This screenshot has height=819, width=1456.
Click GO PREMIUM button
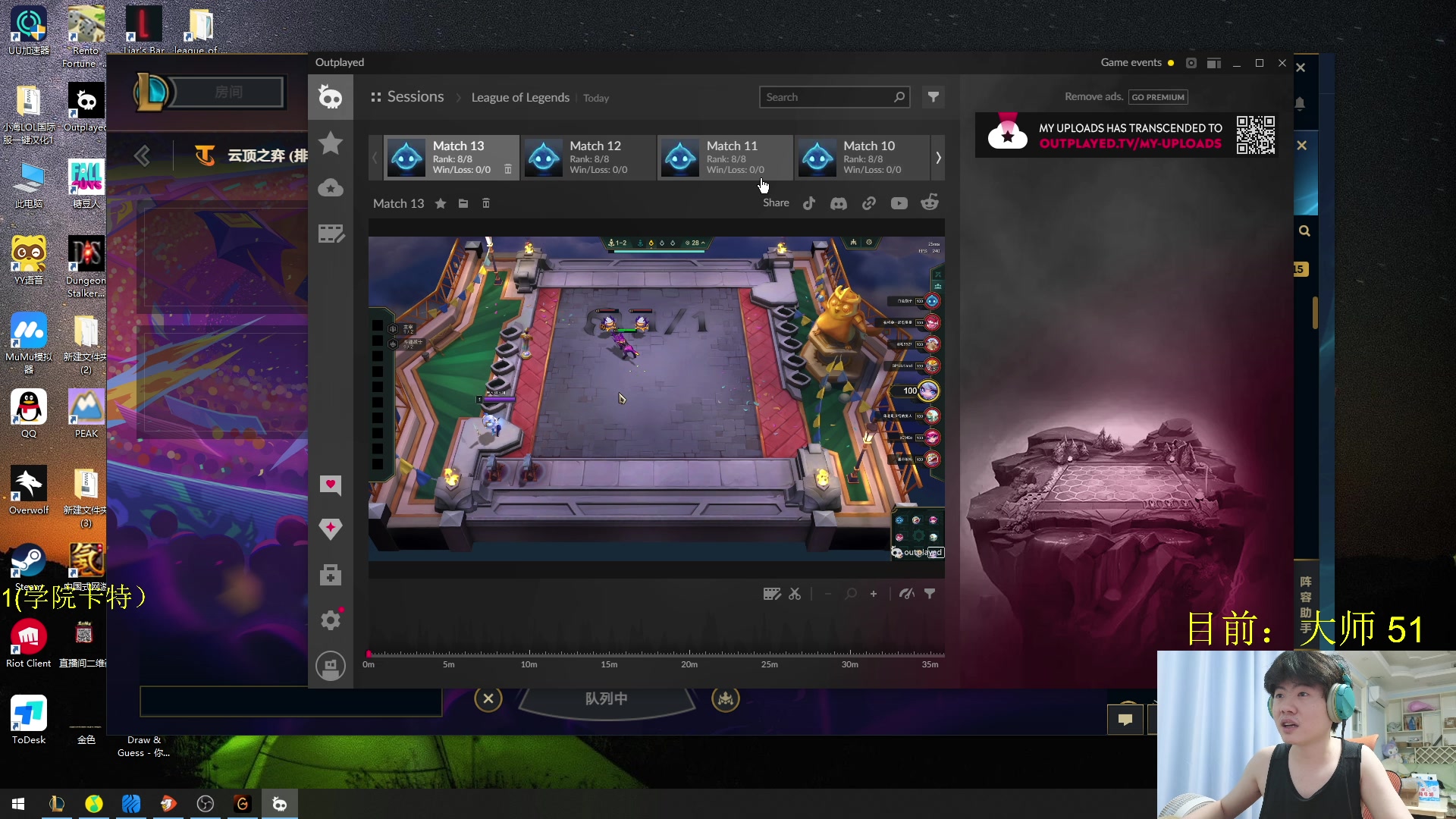pos(1158,97)
